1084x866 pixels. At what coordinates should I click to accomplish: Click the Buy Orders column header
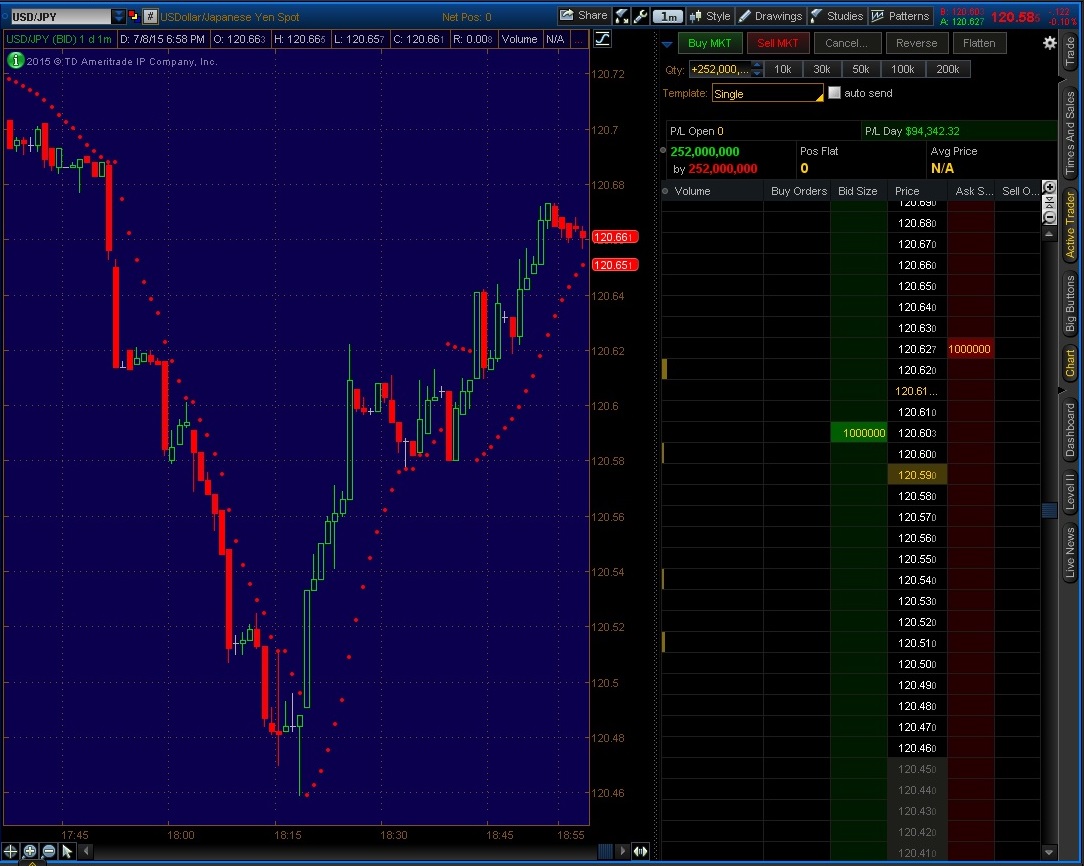798,191
